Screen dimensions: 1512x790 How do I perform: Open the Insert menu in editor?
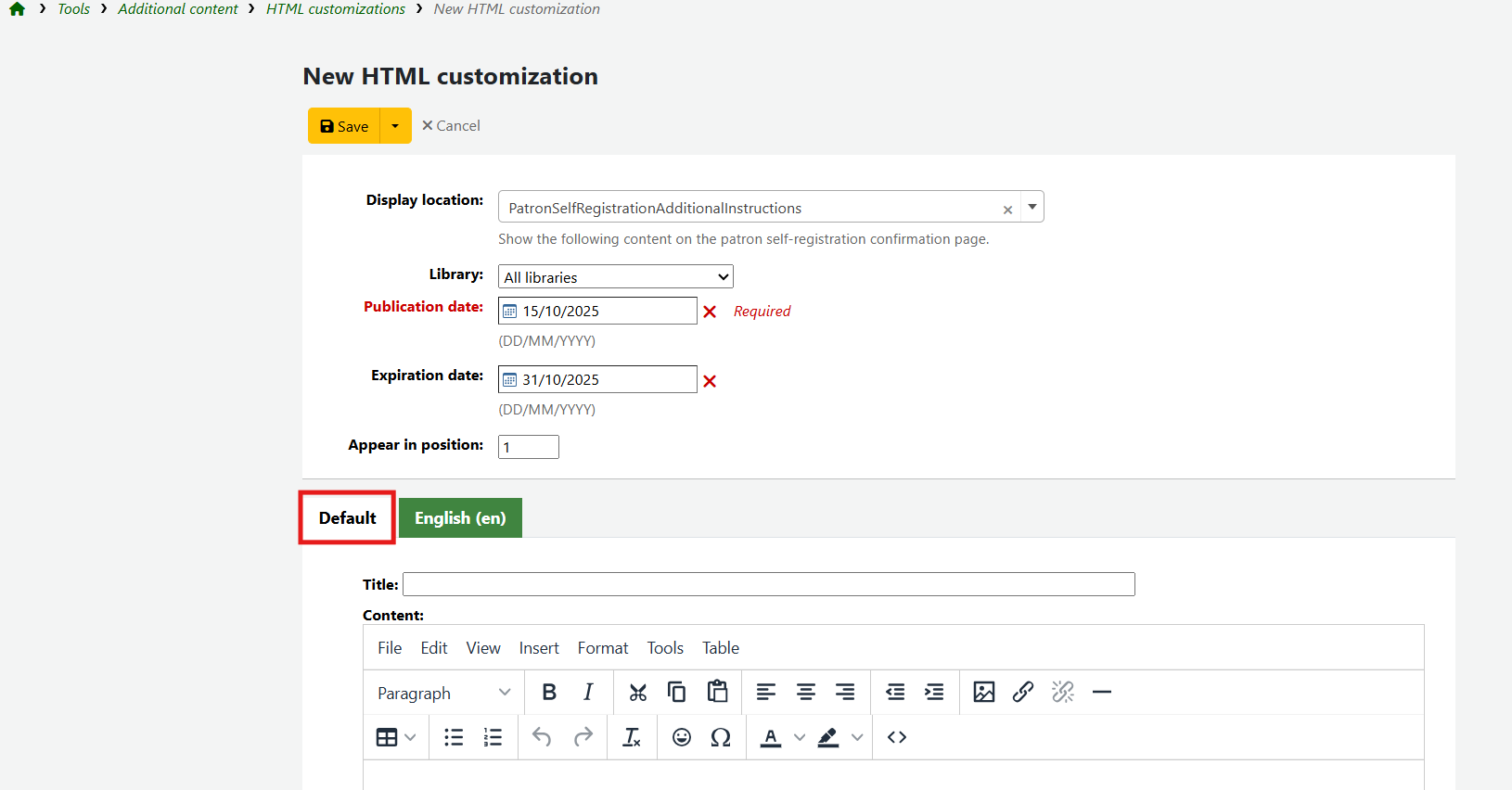538,648
